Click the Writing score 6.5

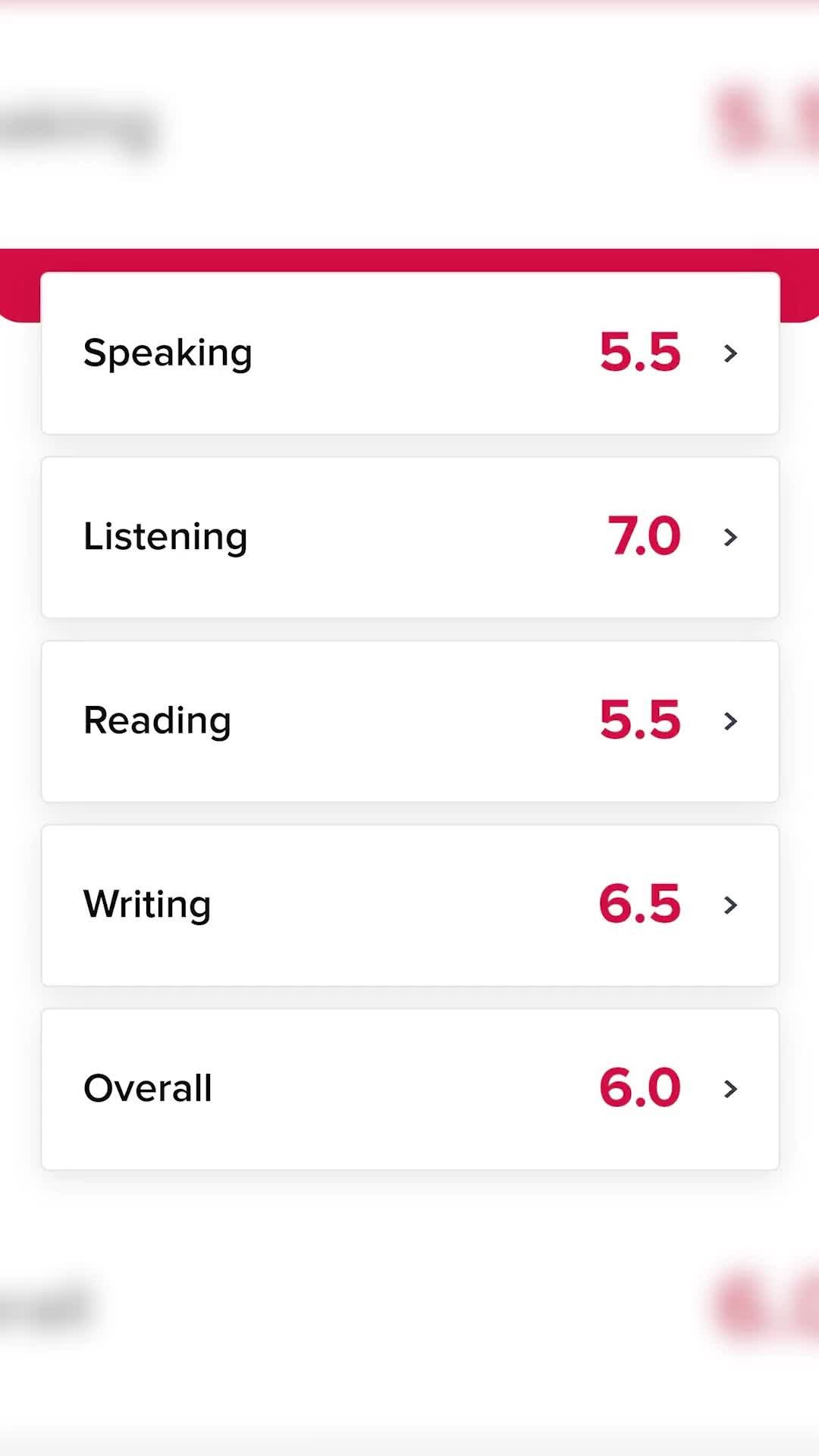coord(640,904)
